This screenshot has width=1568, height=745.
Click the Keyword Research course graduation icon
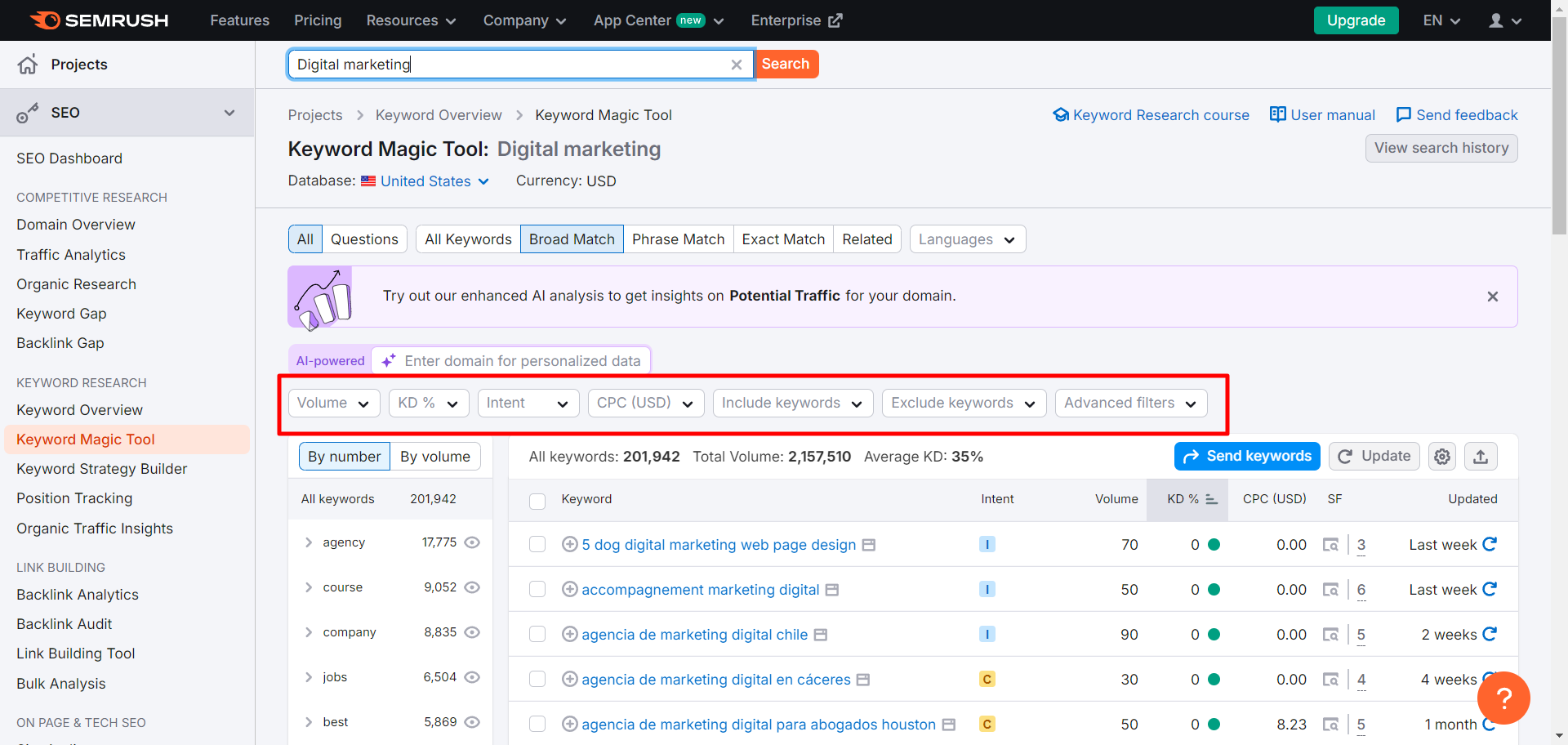click(x=1061, y=115)
